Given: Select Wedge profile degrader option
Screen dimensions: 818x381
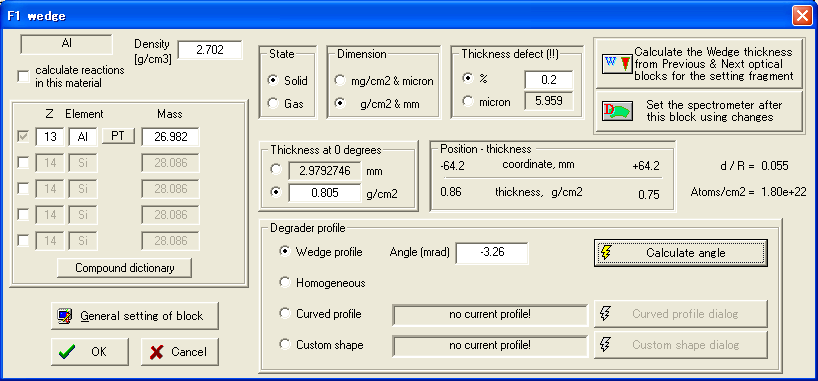Looking at the screenshot, I should tap(284, 252).
